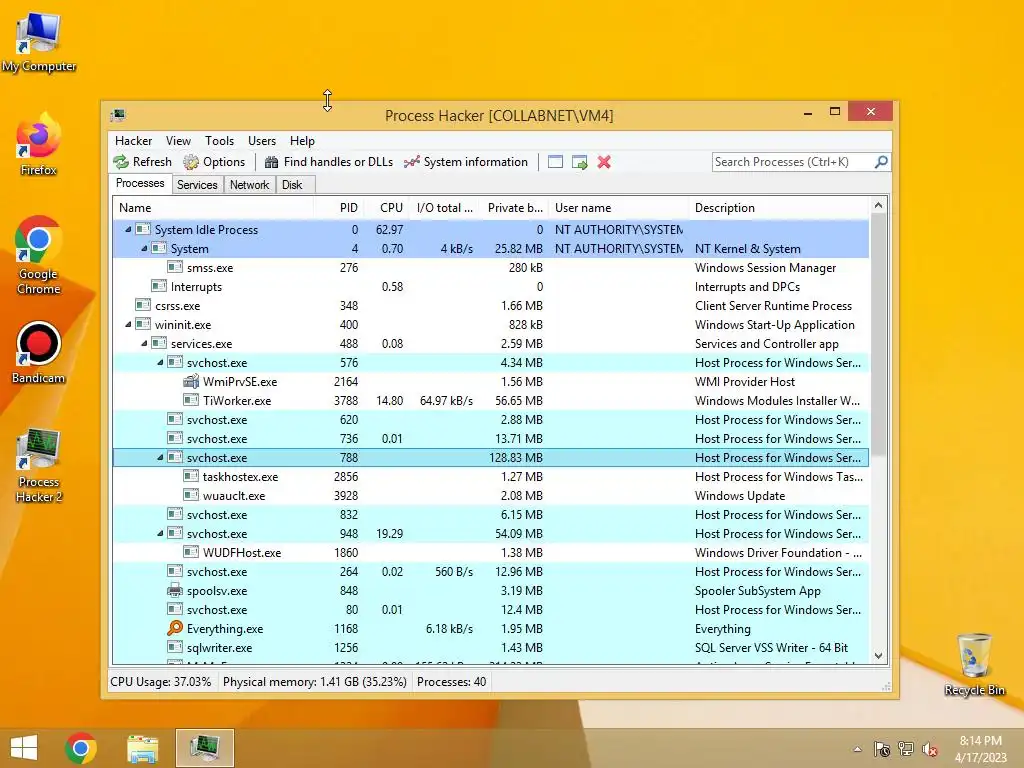Open System information graph button
The width and height of the screenshot is (1024, 768).
tap(466, 162)
